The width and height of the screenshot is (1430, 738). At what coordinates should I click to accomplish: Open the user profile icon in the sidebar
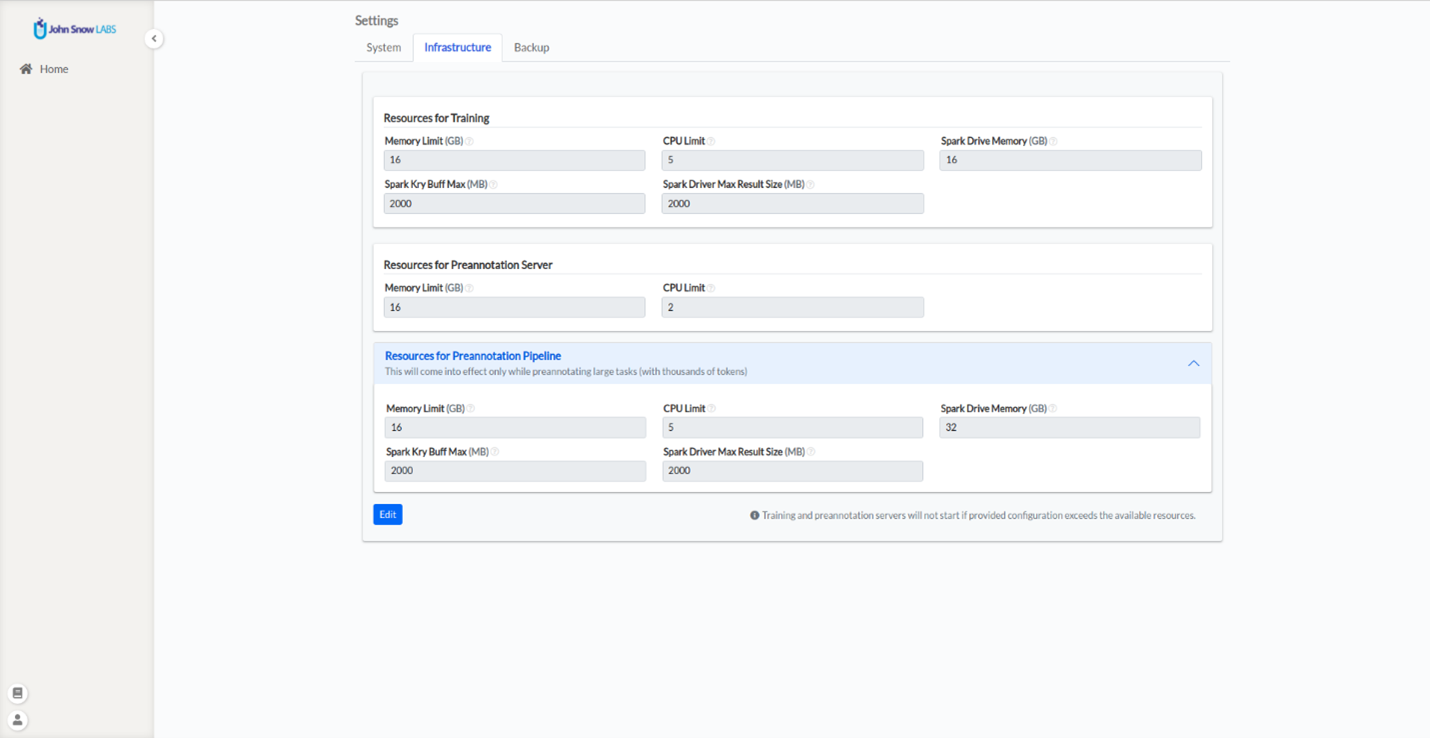pyautogui.click(x=18, y=720)
